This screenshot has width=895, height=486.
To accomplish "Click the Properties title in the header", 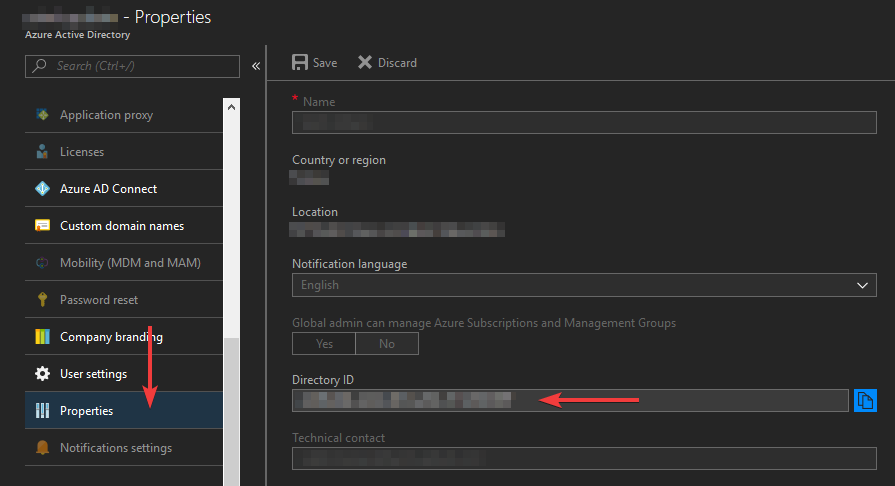I will coord(173,17).
